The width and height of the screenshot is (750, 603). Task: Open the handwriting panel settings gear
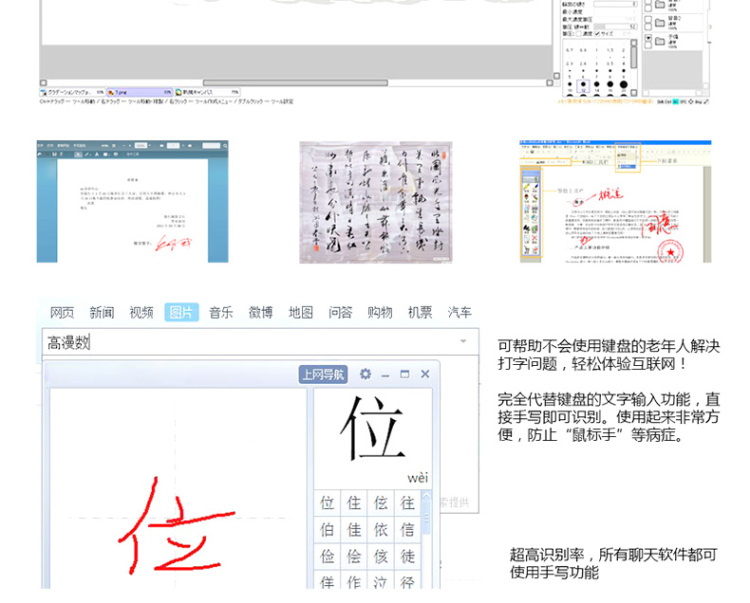365,374
